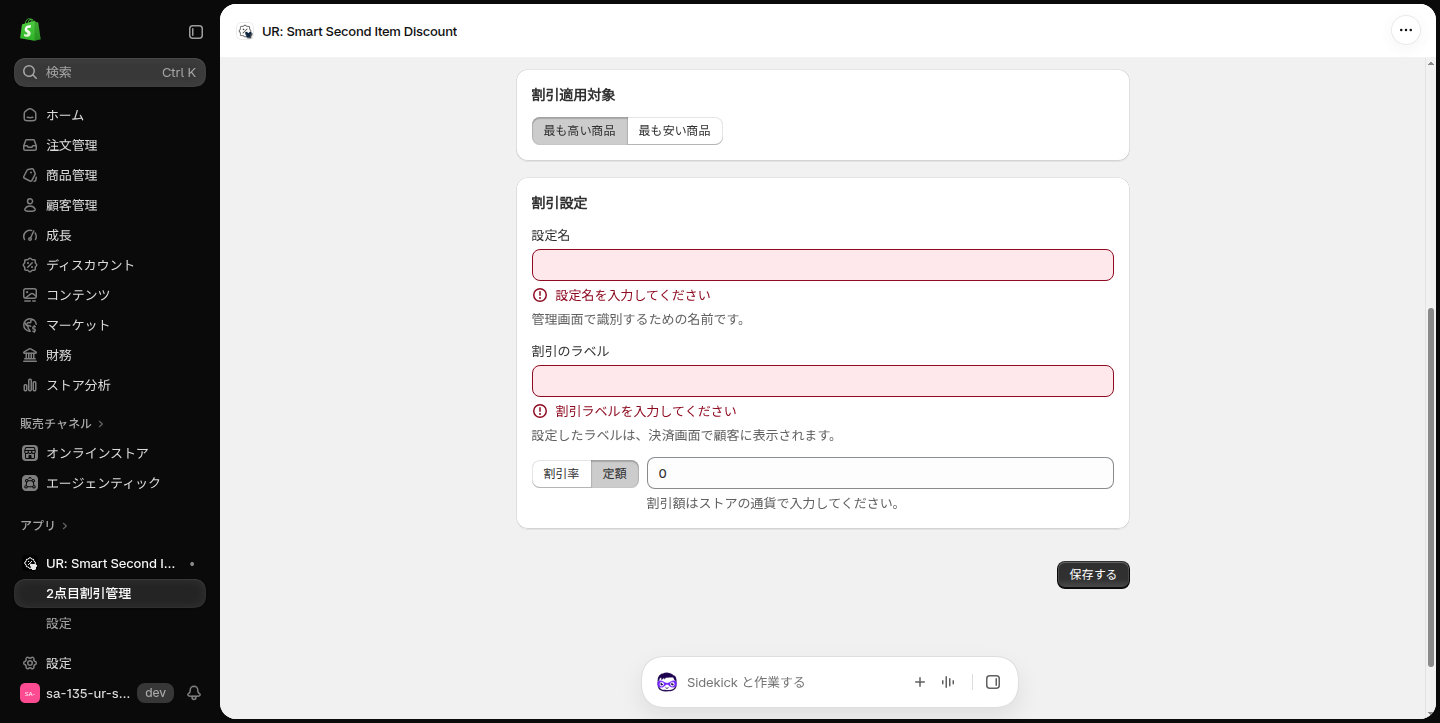
Task: Select 最も安い商品 option
Action: [675, 131]
